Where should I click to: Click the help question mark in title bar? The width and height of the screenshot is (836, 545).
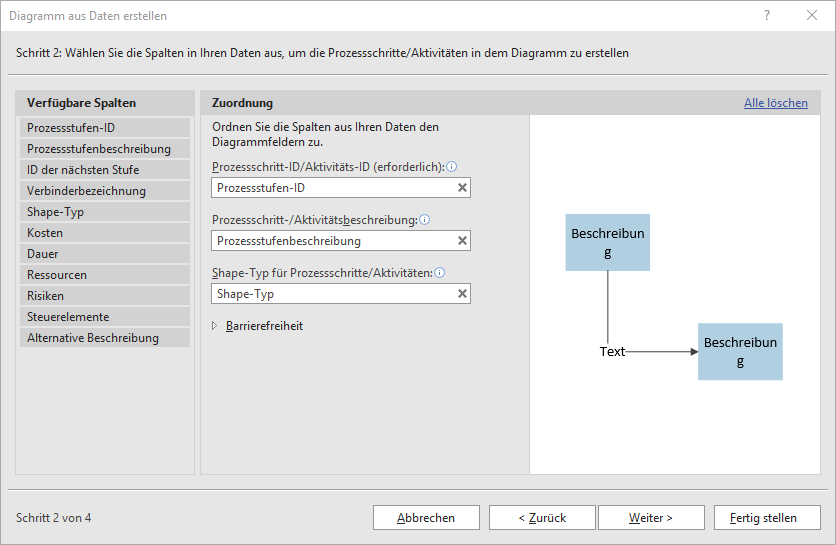click(x=767, y=16)
